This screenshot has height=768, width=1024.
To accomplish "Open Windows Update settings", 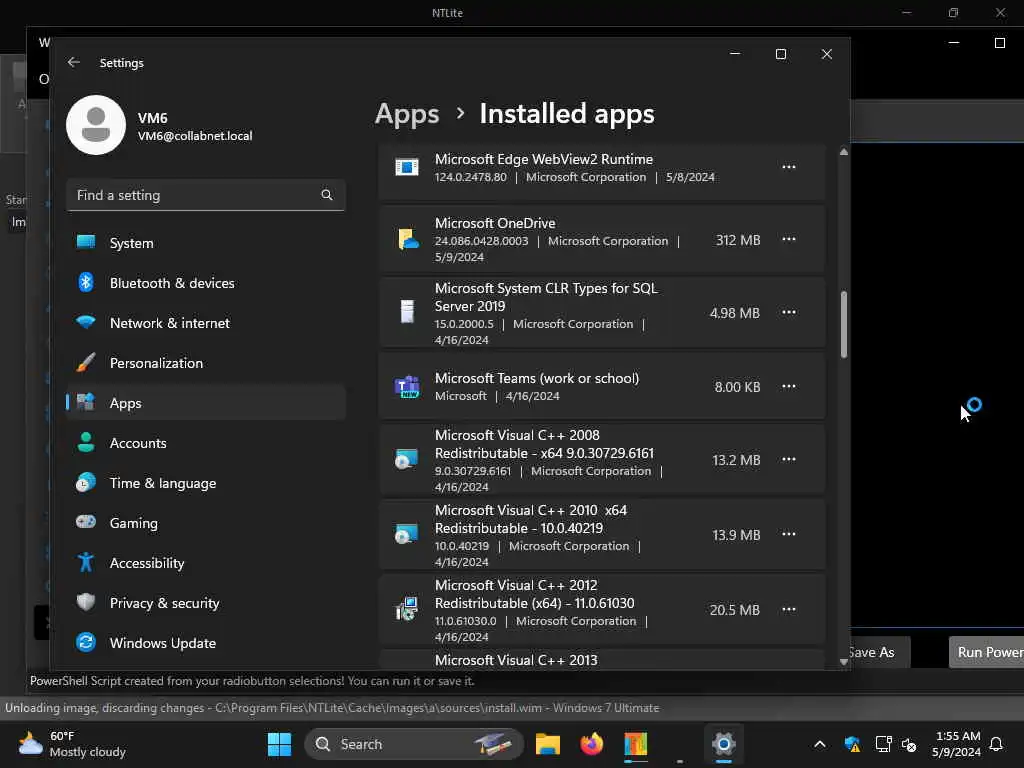I will click(206, 643).
